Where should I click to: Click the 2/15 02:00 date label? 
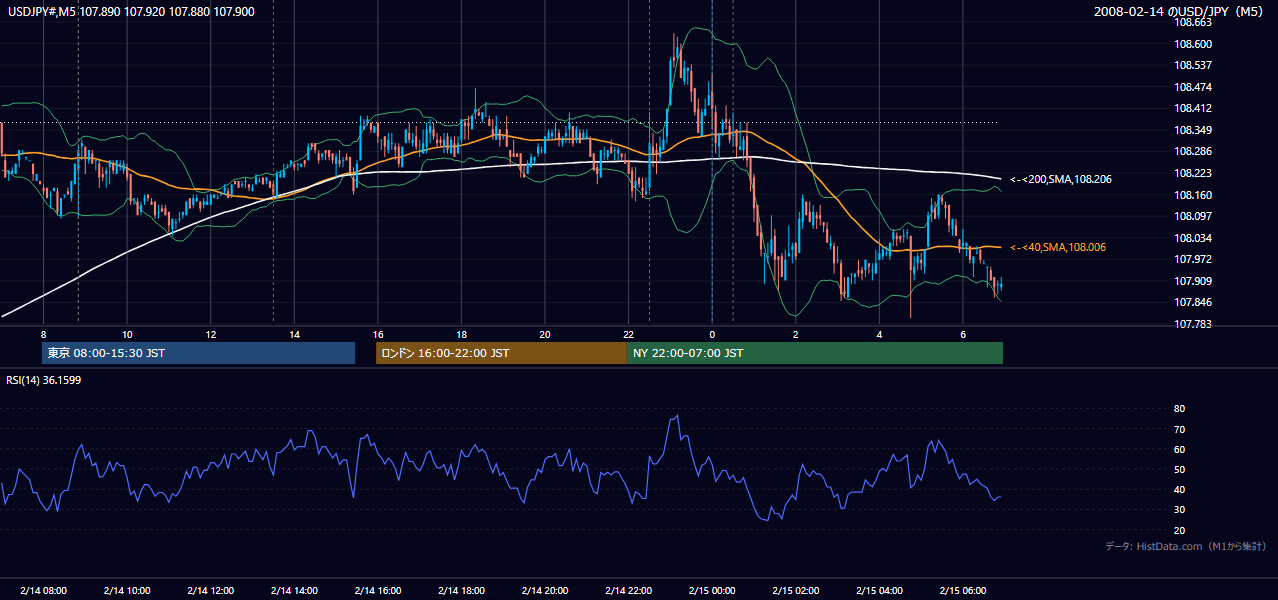[x=795, y=591]
